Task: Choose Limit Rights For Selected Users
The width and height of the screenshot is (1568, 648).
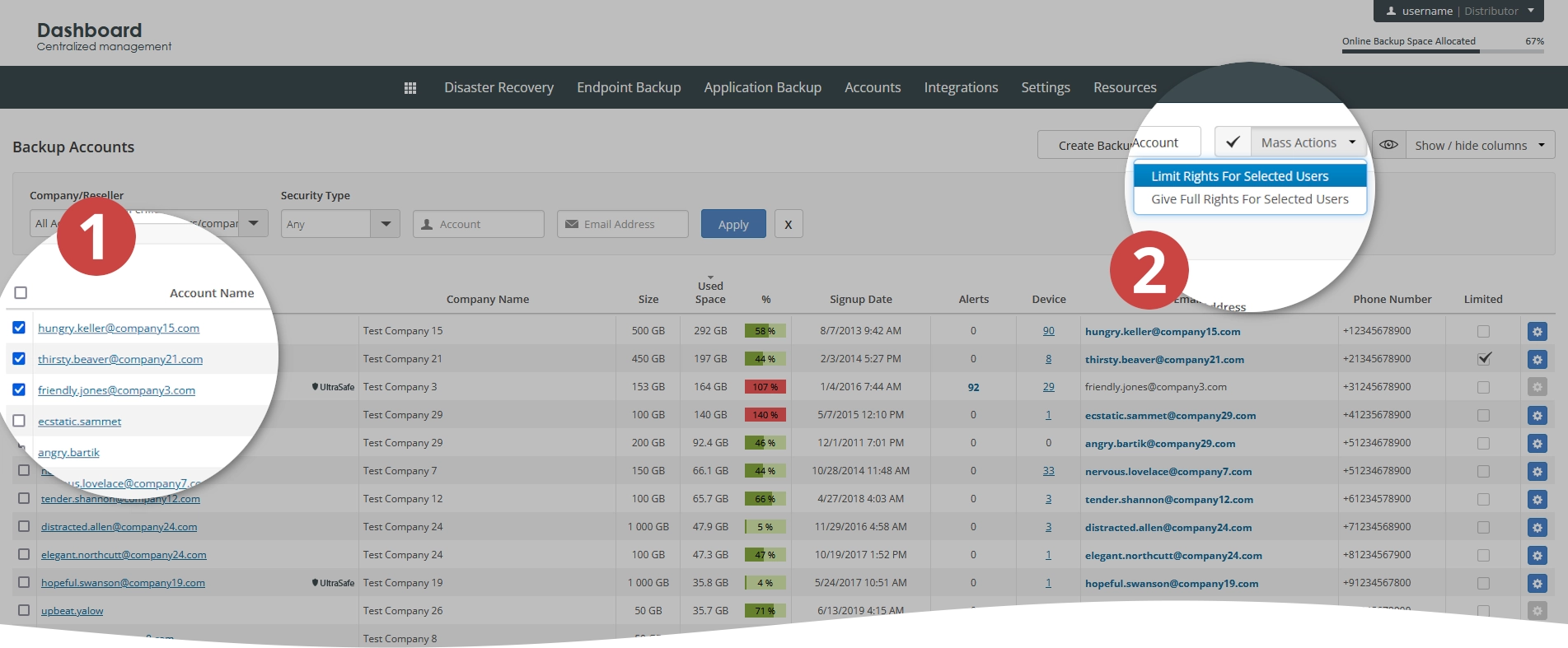Action: (1250, 176)
